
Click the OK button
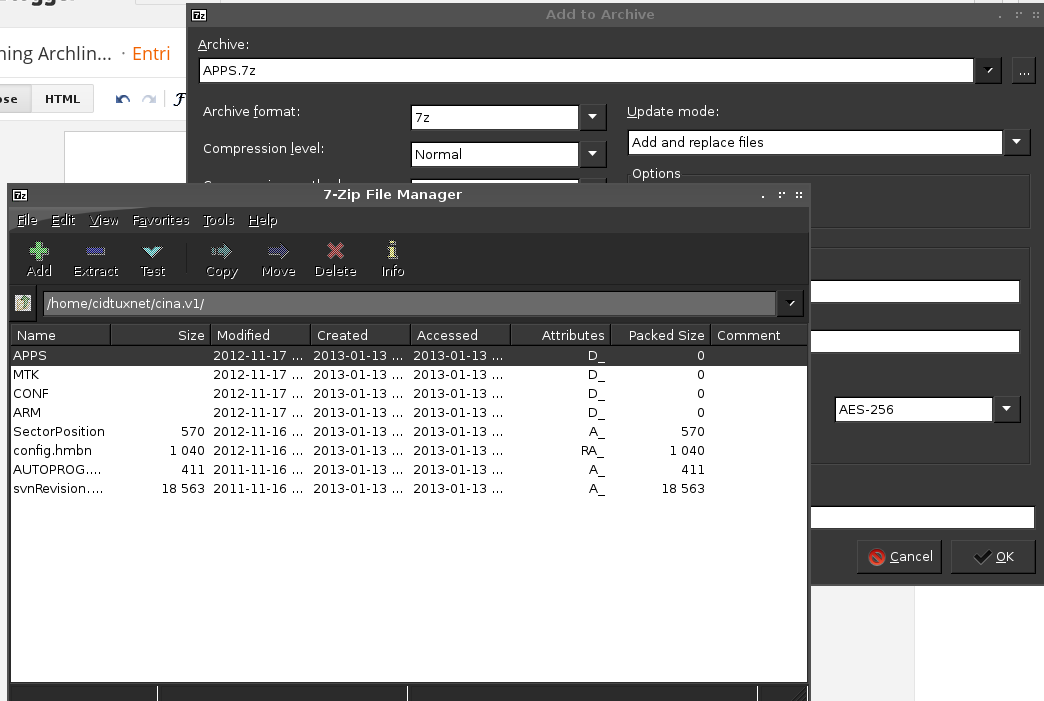click(x=993, y=557)
